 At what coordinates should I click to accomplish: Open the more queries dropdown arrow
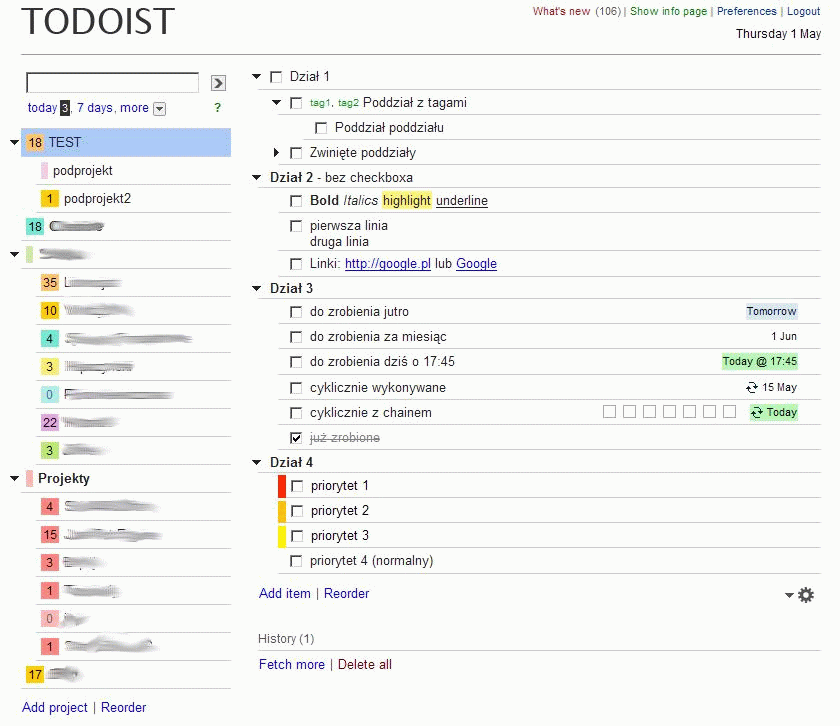pos(159,109)
